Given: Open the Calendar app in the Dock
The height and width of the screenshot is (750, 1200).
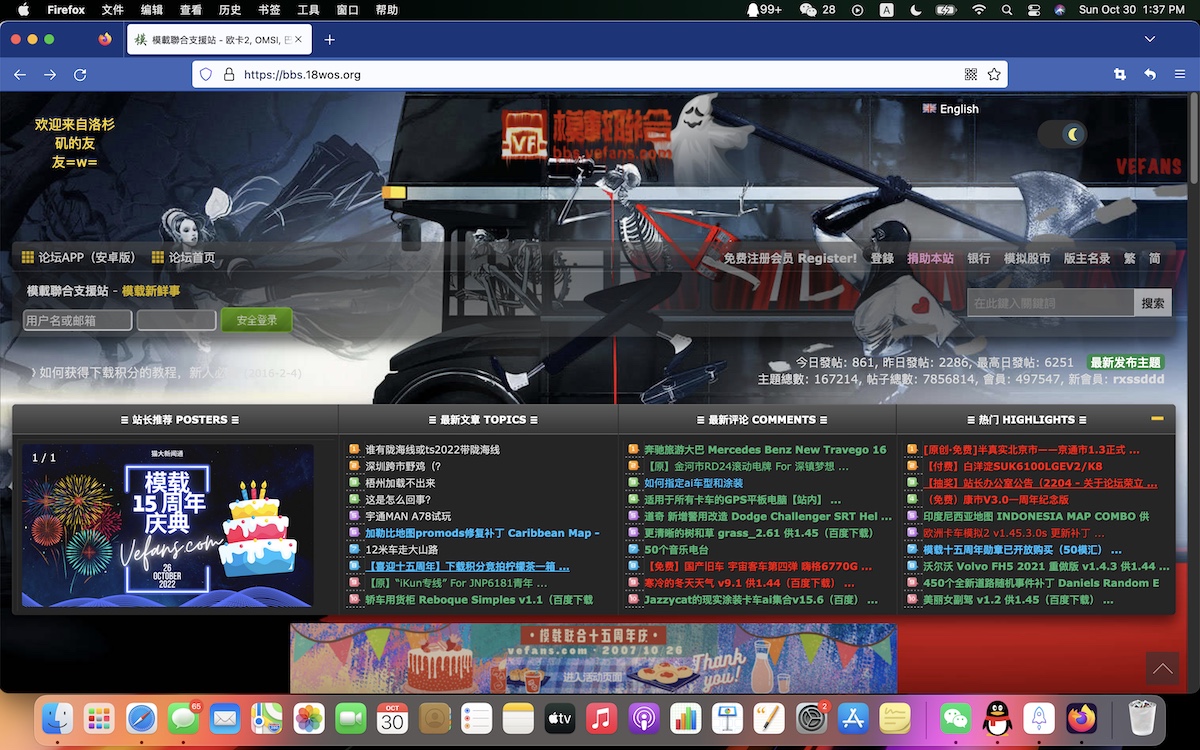Looking at the screenshot, I should coord(392,718).
